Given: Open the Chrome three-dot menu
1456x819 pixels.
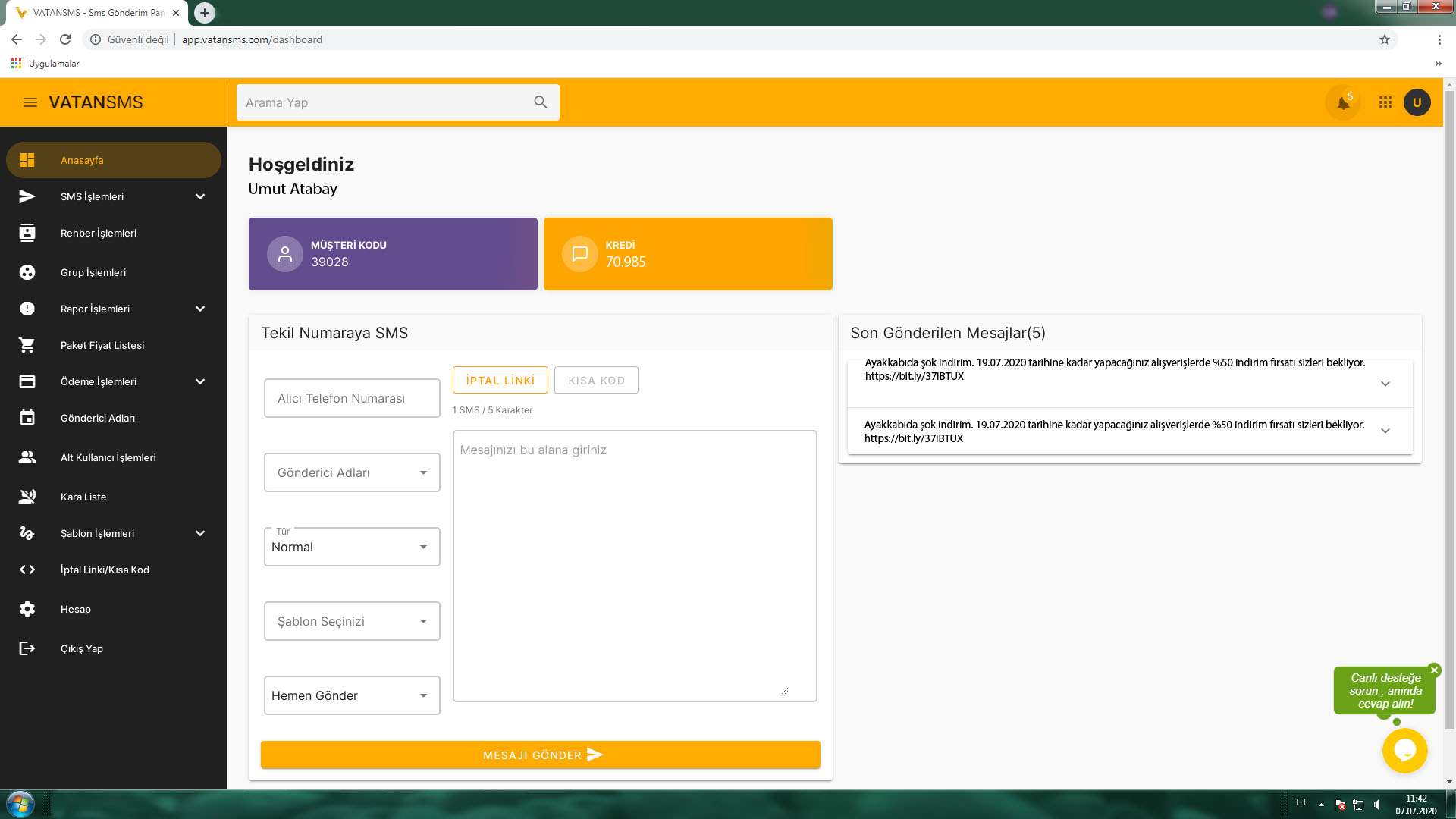Looking at the screenshot, I should click(1439, 39).
